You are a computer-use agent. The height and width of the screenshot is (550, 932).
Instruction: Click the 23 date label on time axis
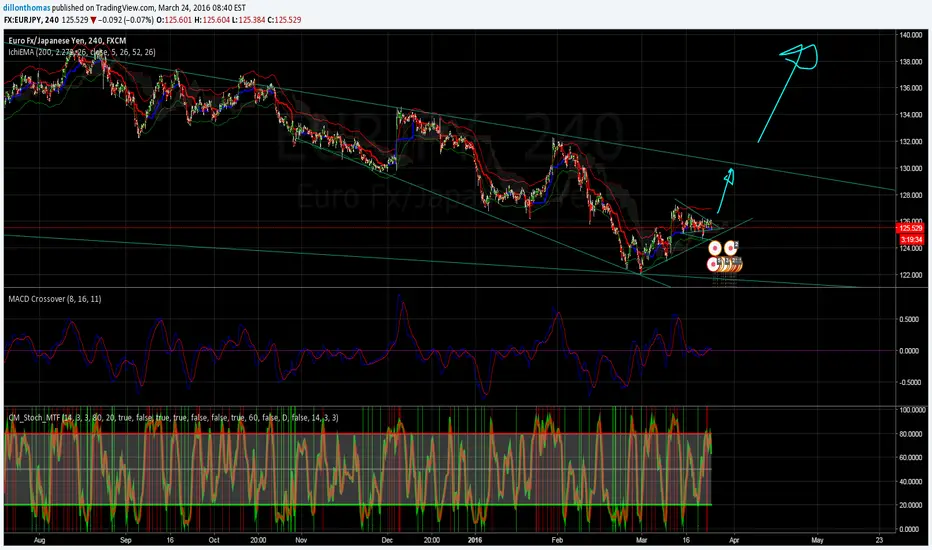click(879, 540)
